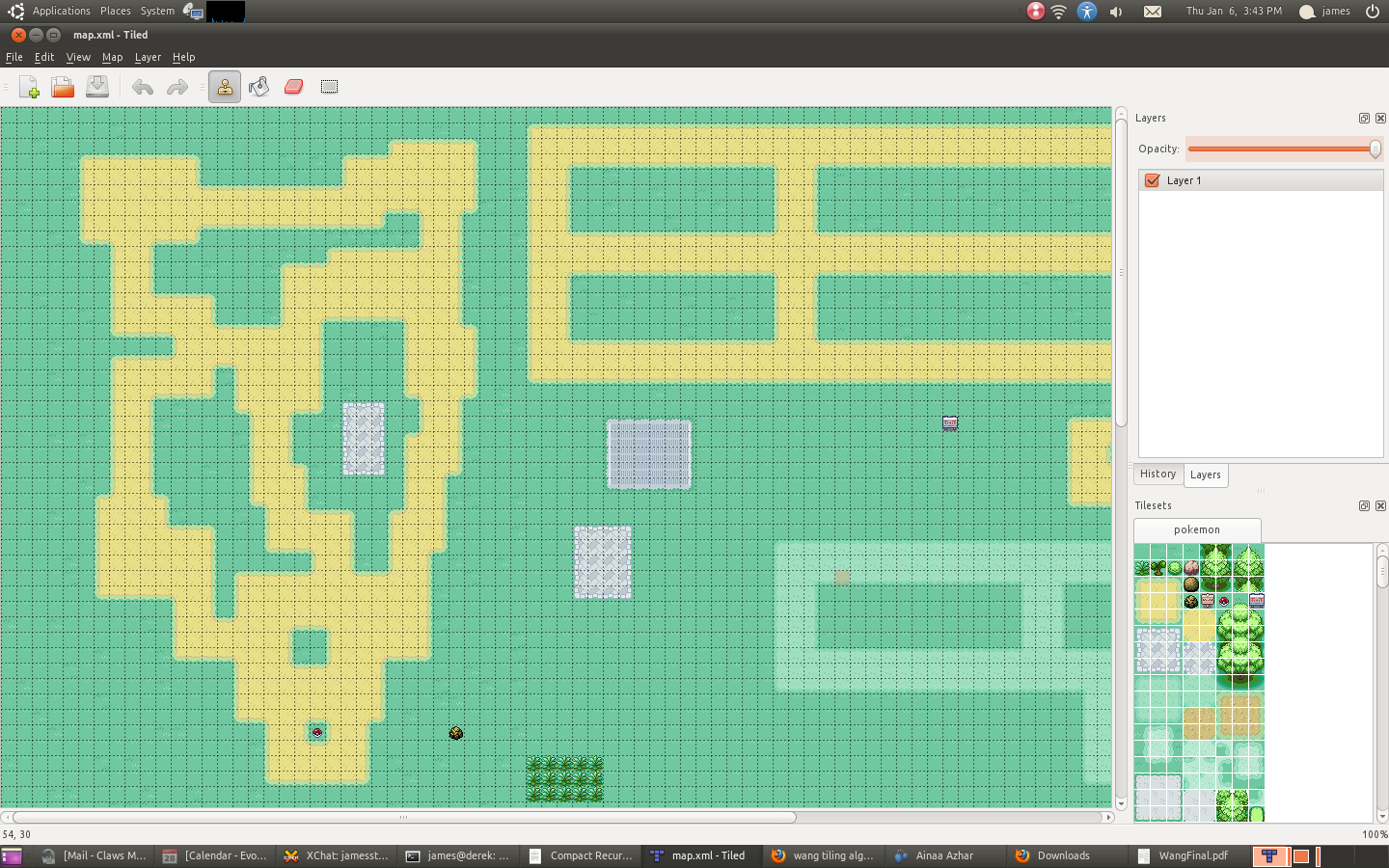Screen dimensions: 1389x868
Task: Select the Bucket Fill tool
Action: (259, 87)
